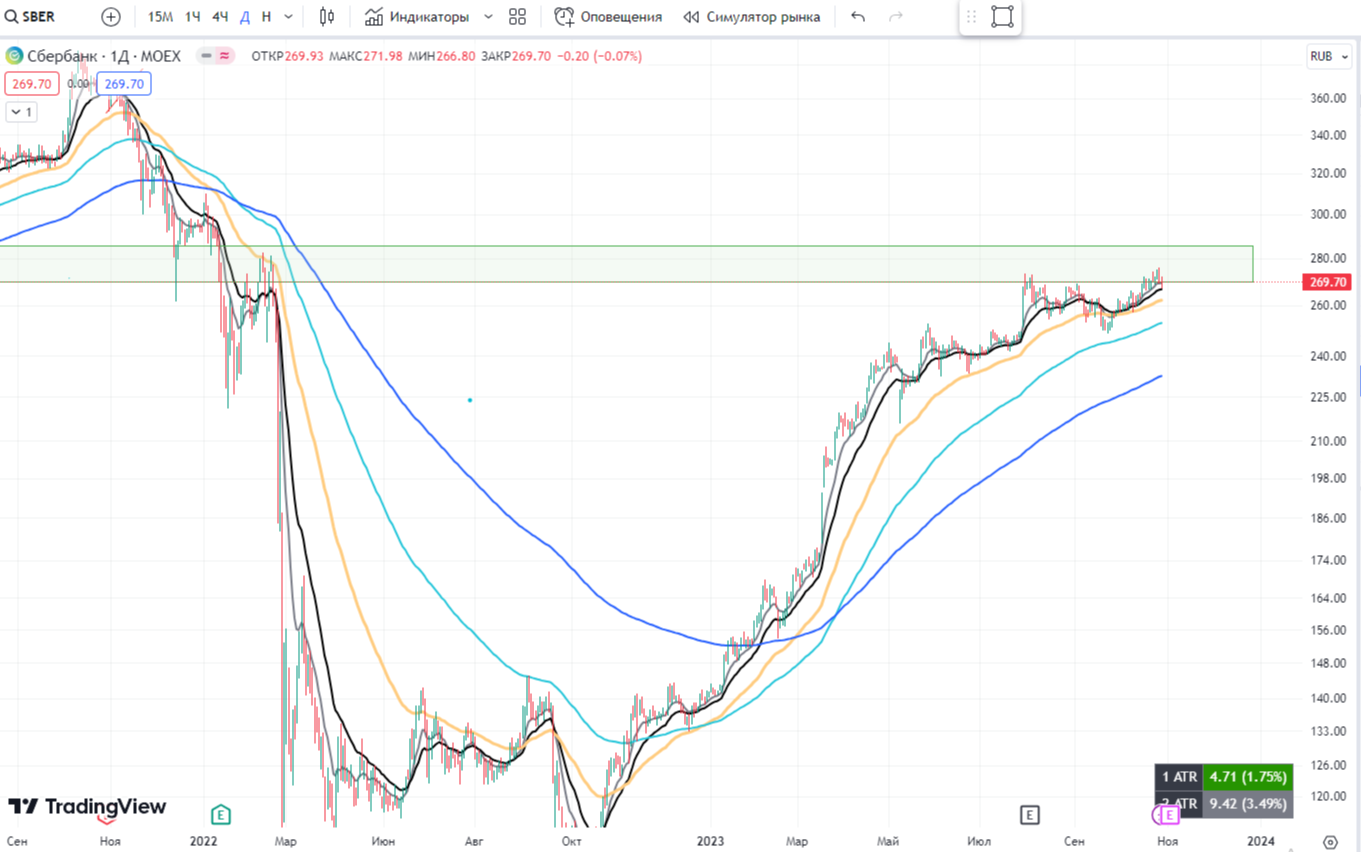
Task: Click the Авг label on the time axis
Action: [473, 842]
